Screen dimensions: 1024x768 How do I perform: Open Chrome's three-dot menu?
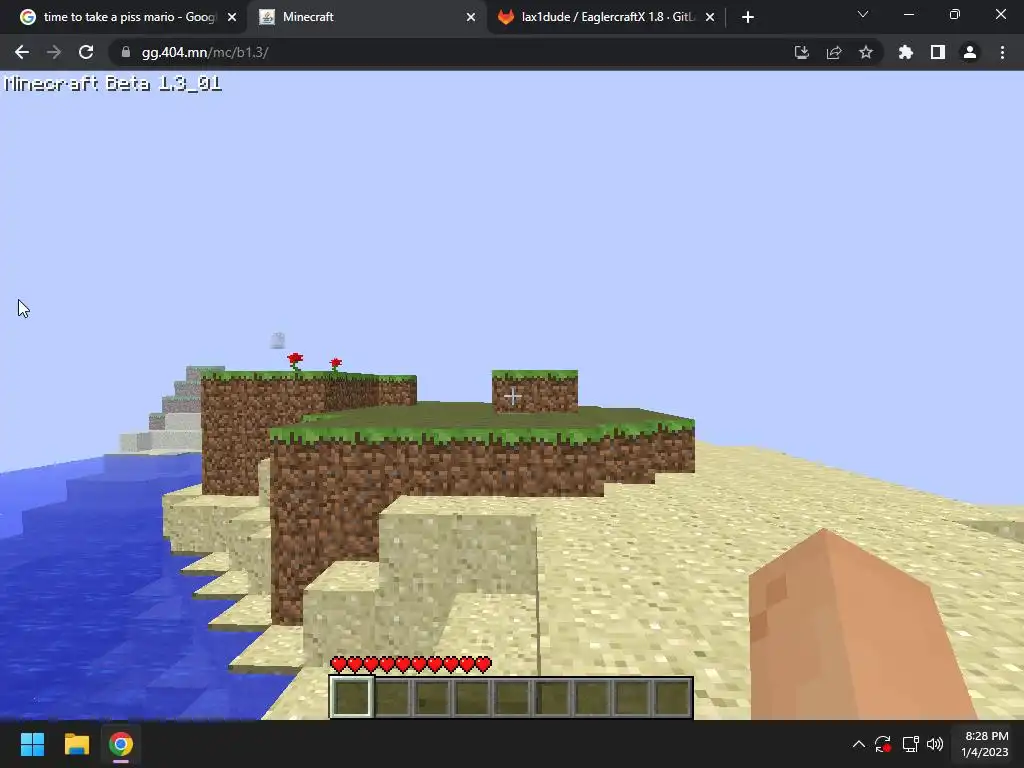1002,52
